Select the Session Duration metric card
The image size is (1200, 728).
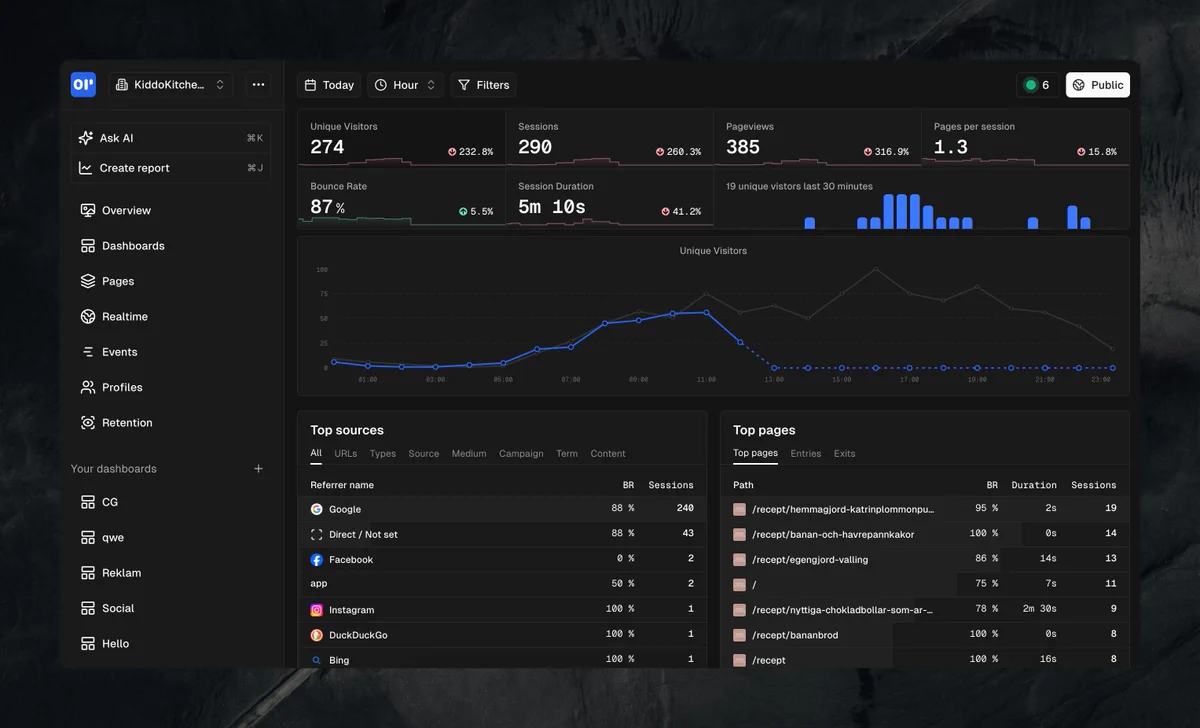[609, 198]
